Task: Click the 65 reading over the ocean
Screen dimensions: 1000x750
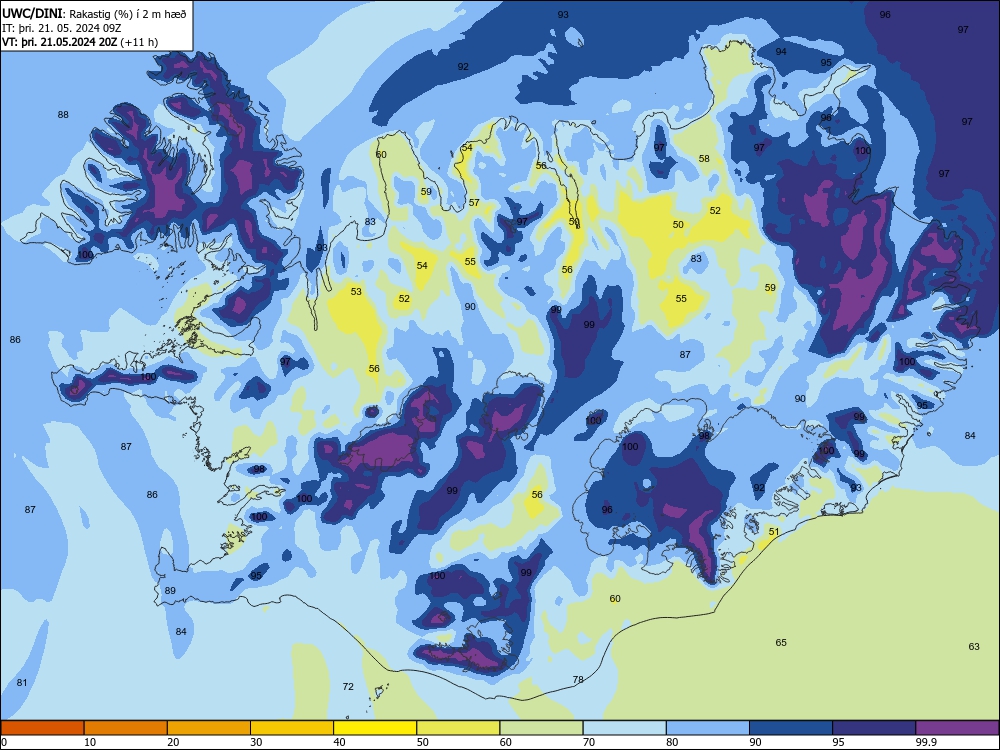Action: (781, 642)
